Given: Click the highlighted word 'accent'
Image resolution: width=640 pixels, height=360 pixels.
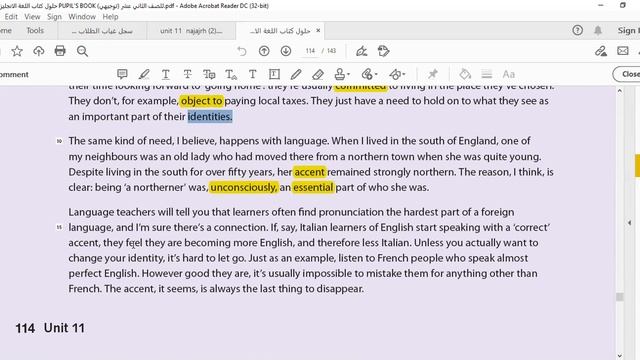Looking at the screenshot, I should pos(309,172).
